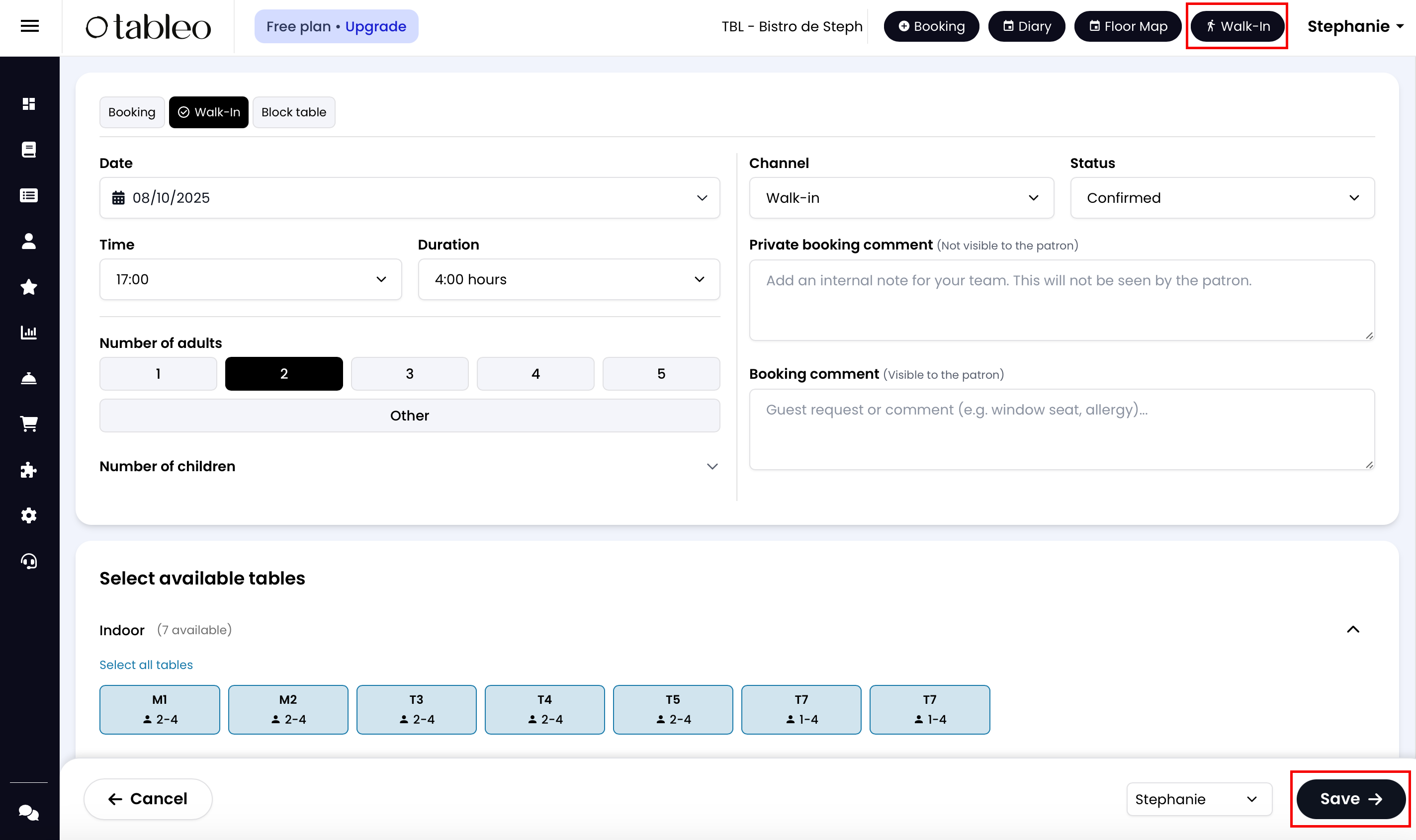This screenshot has width=1416, height=840.
Task: Switch to the Block table tab
Action: 293,112
